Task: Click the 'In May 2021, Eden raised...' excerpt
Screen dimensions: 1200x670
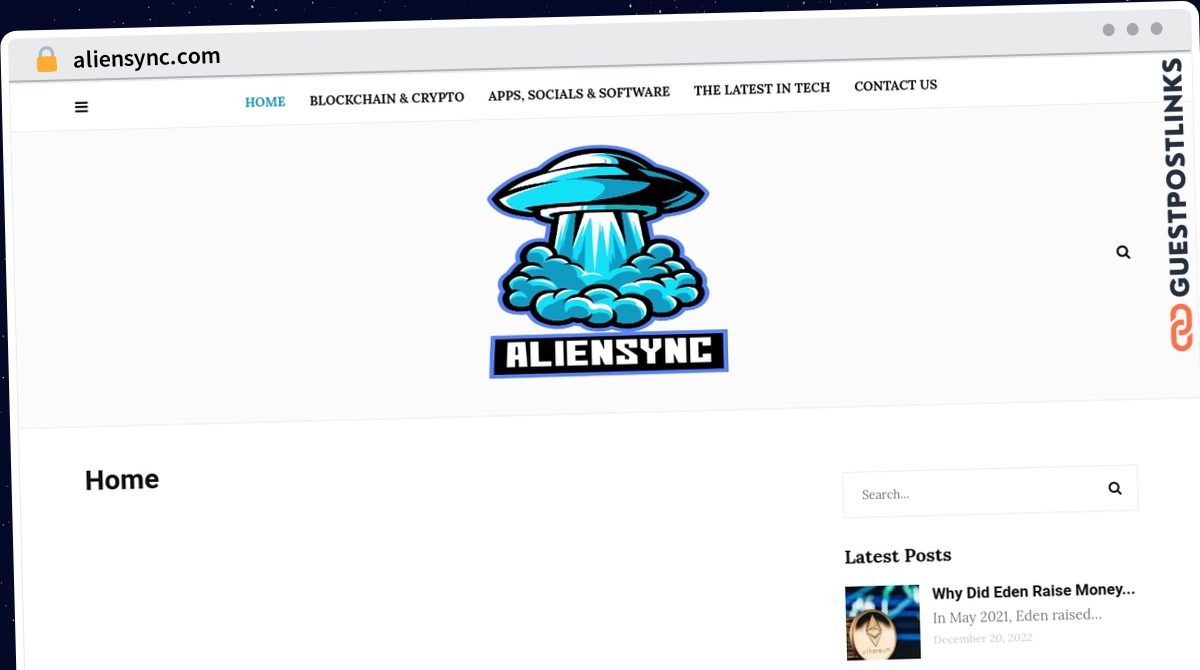Action: [x=1017, y=616]
